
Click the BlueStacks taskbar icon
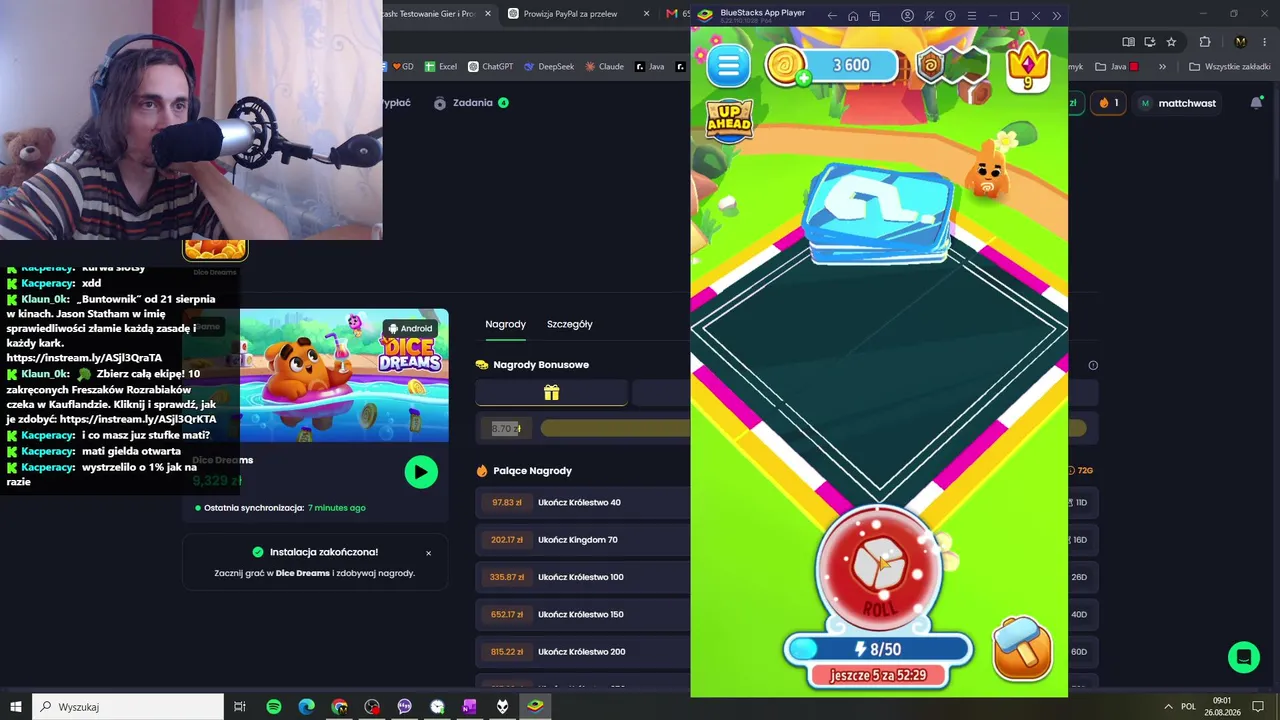pos(535,707)
